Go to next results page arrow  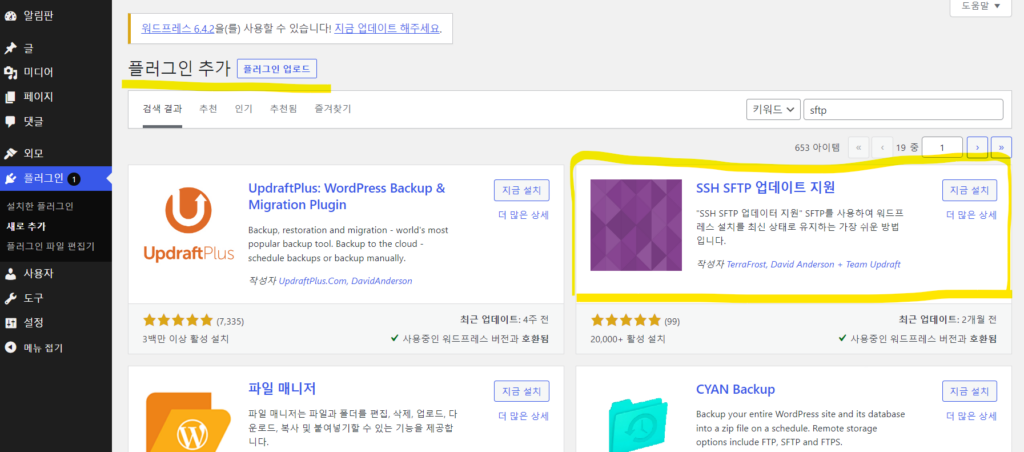[977, 148]
